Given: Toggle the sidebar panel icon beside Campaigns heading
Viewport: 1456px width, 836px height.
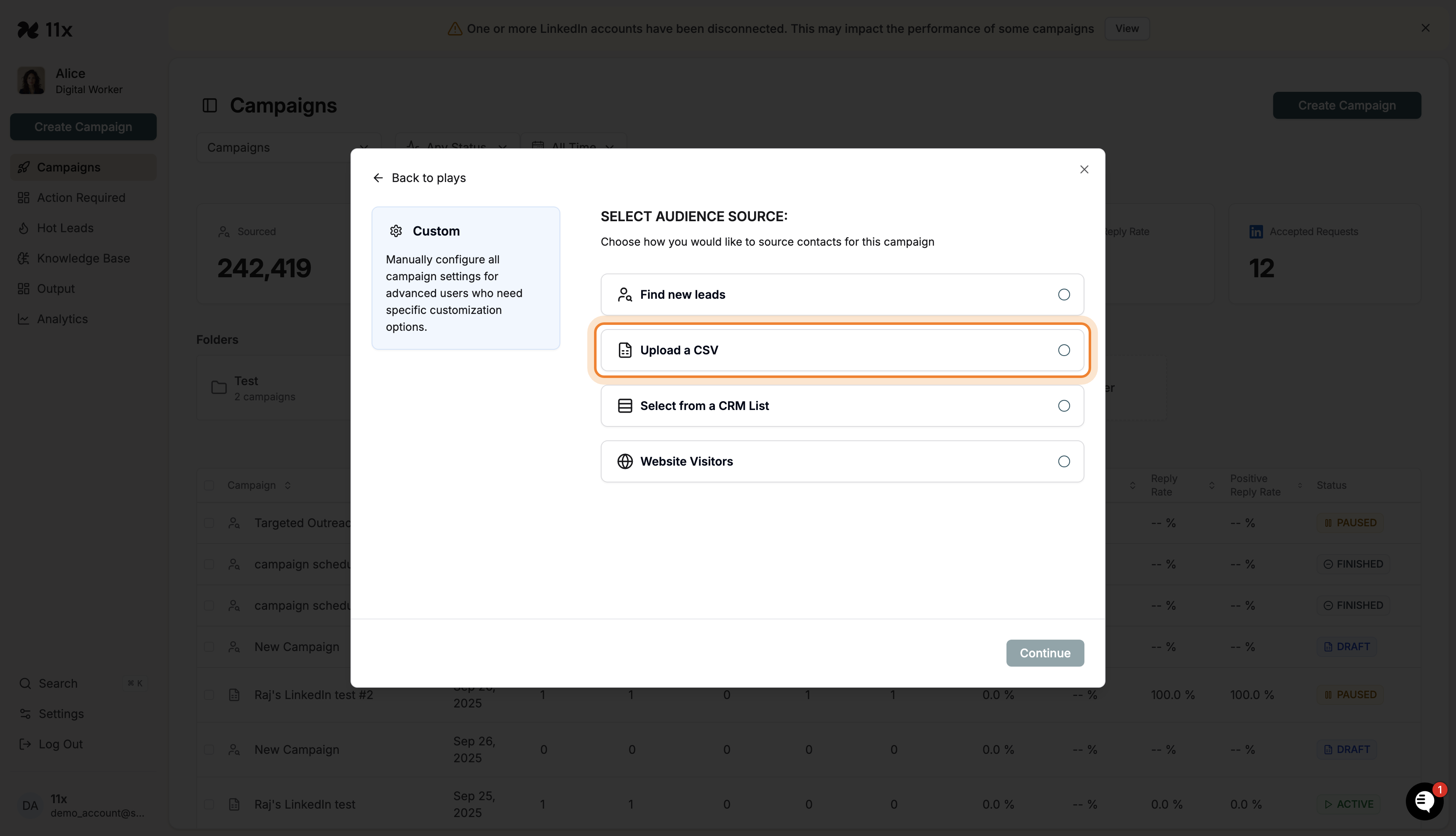Looking at the screenshot, I should [209, 105].
